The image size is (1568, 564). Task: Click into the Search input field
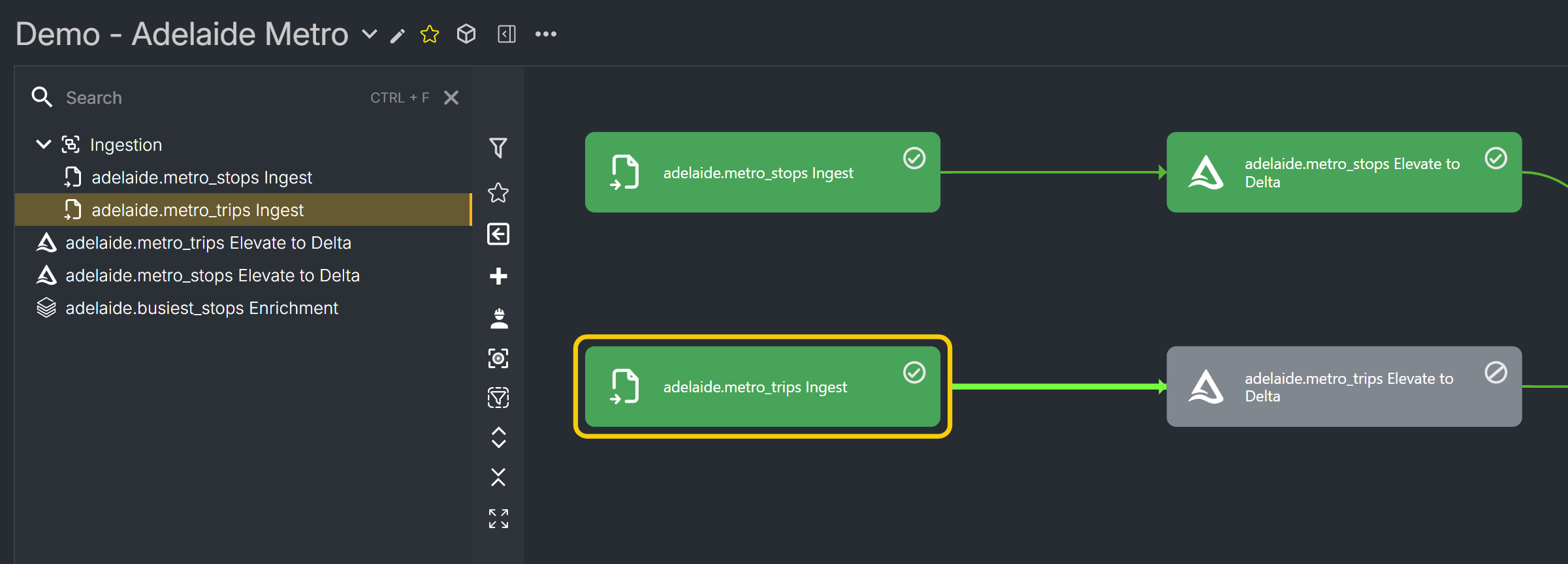[x=209, y=98]
